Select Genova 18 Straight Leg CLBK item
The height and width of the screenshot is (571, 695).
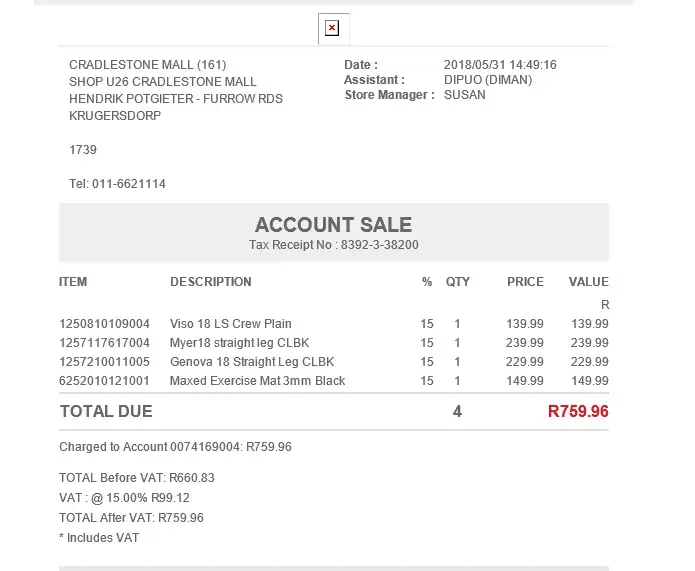251,362
